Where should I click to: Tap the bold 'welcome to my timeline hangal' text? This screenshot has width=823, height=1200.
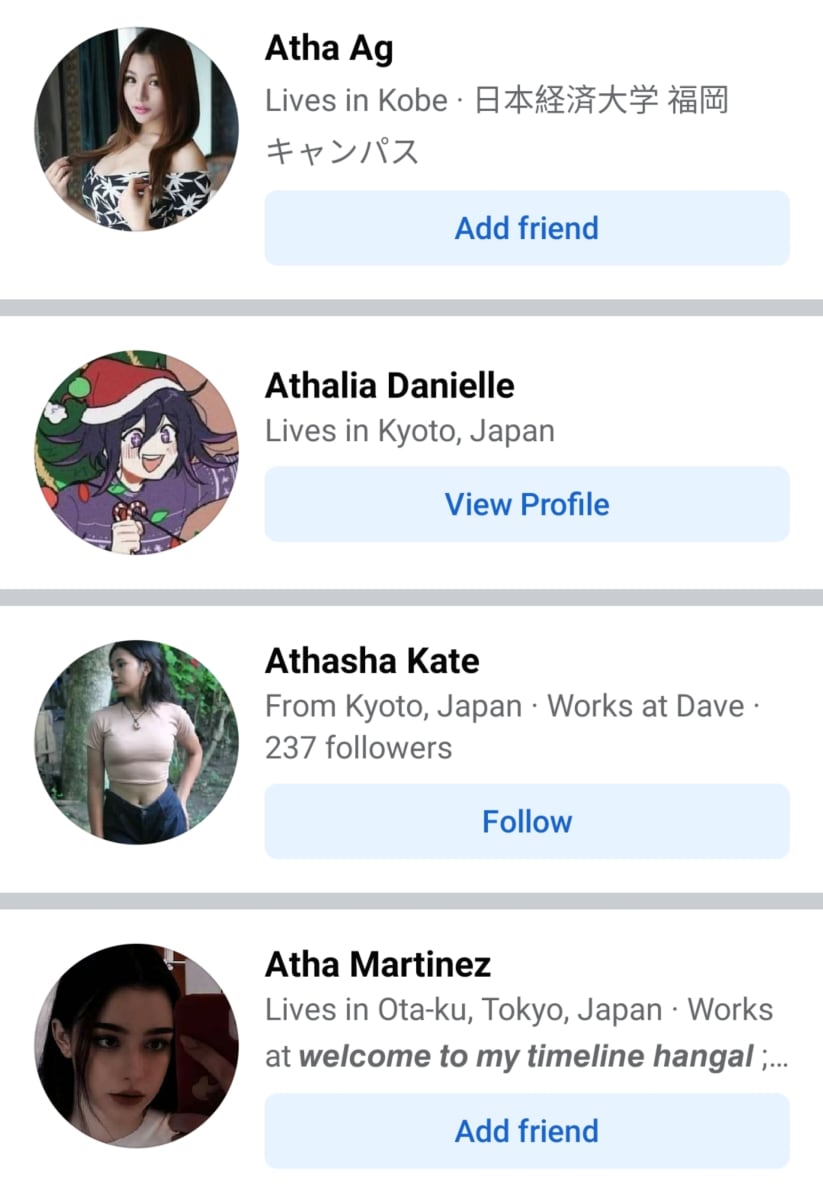(526, 1056)
